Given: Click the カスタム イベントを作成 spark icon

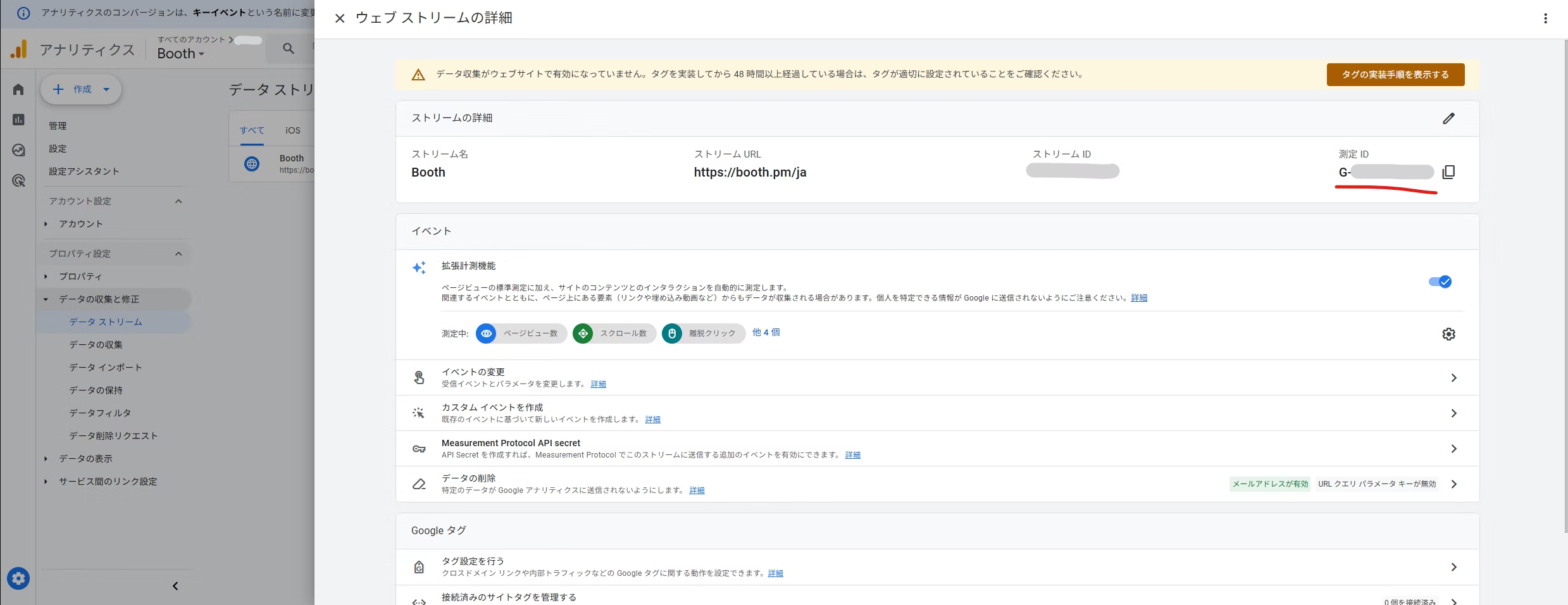Looking at the screenshot, I should tap(419, 413).
